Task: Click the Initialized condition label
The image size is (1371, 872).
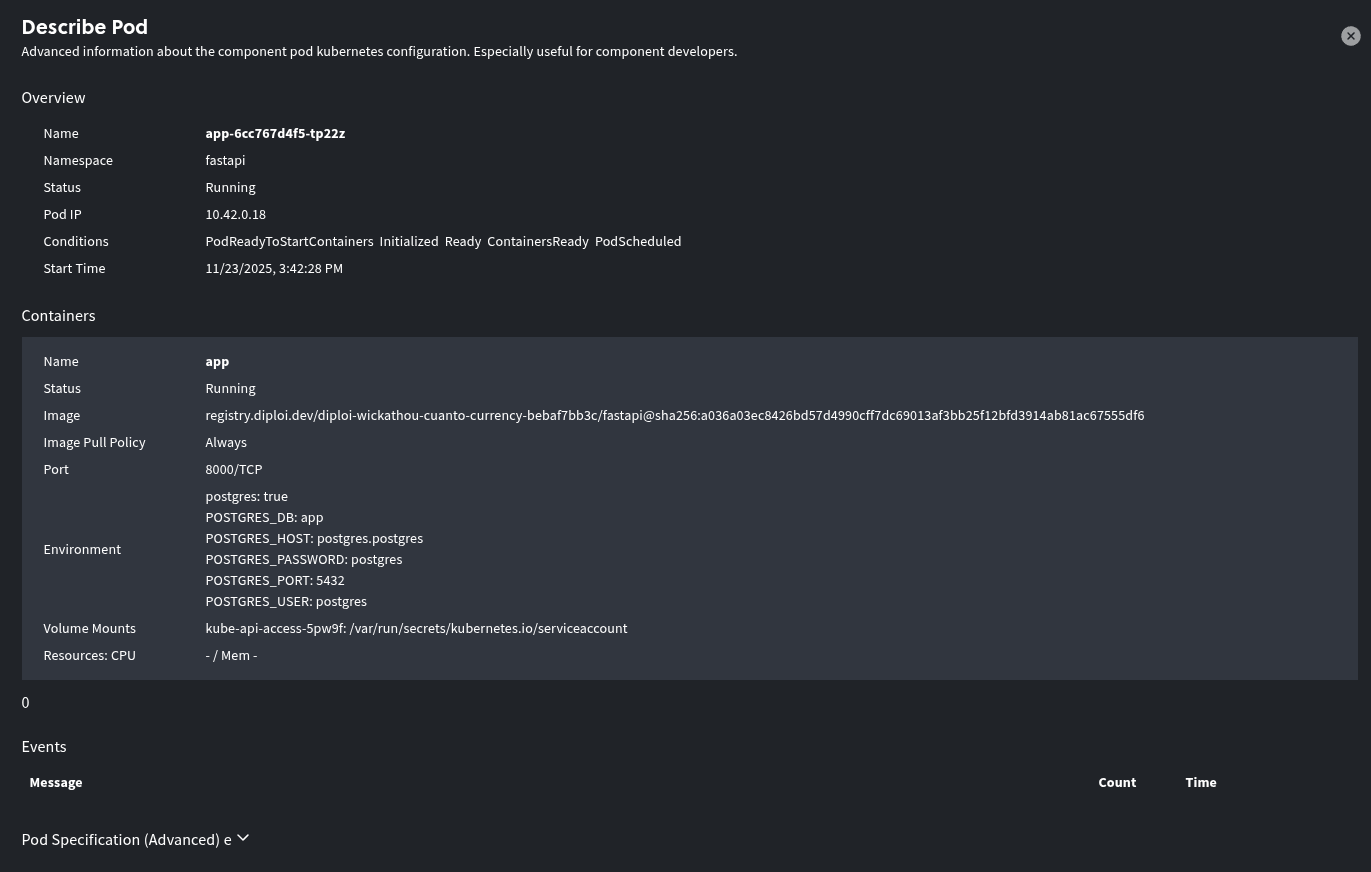Action: pos(408,241)
